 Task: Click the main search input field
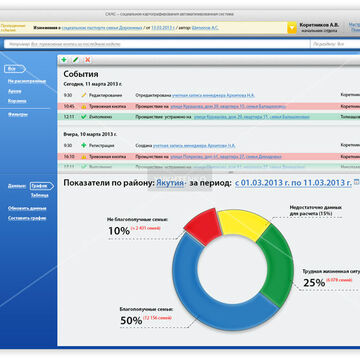[x=157, y=44]
